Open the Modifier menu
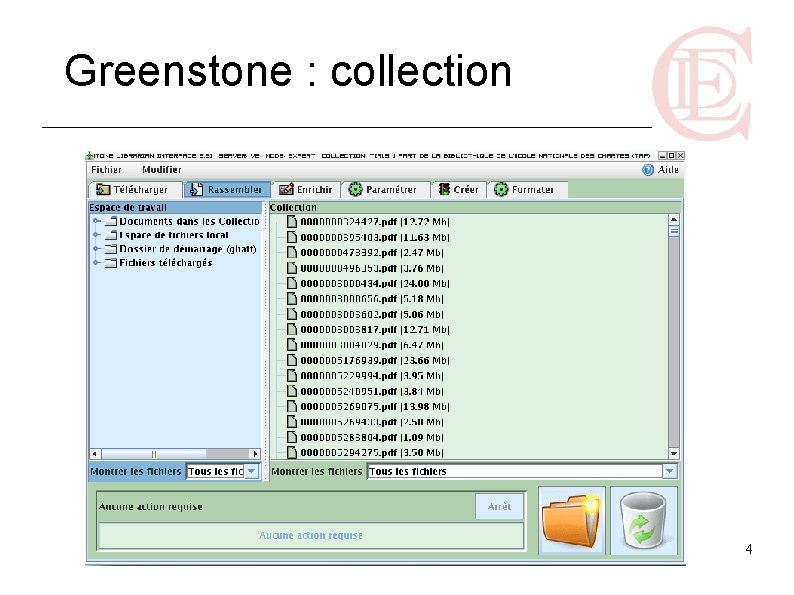This screenshot has width=794, height=595. tap(162, 170)
